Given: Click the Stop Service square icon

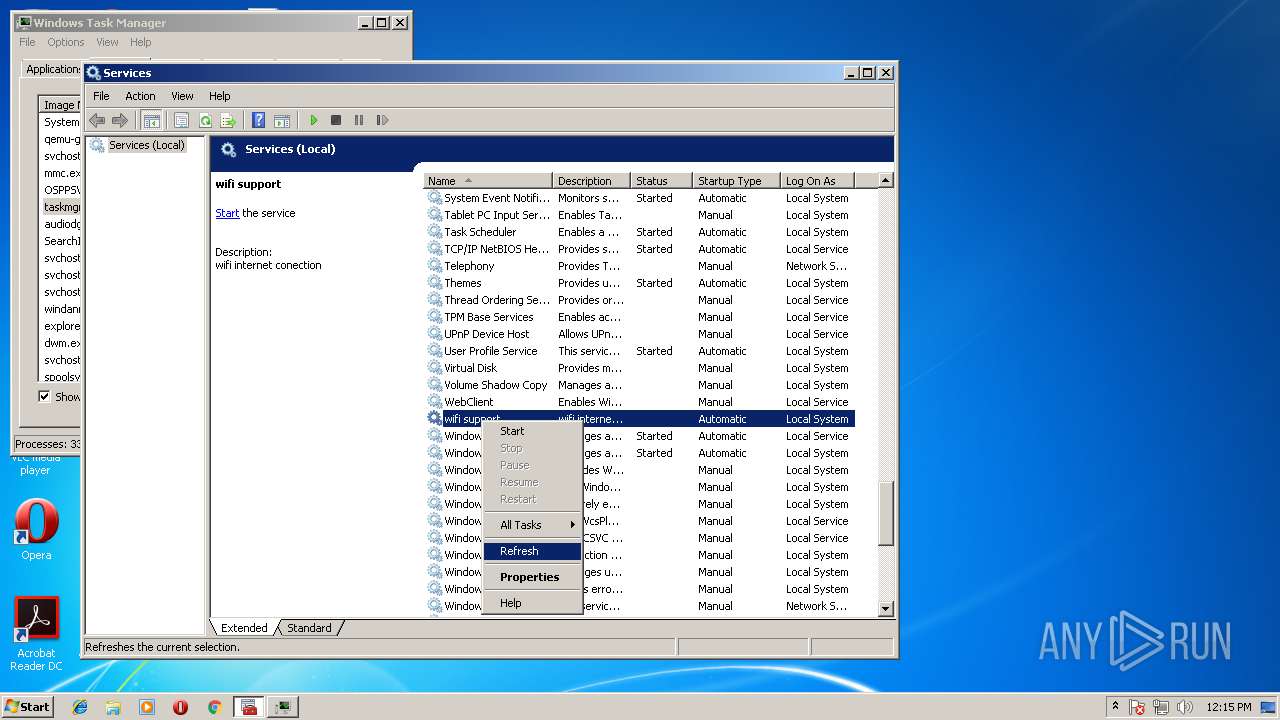Looking at the screenshot, I should point(336,120).
